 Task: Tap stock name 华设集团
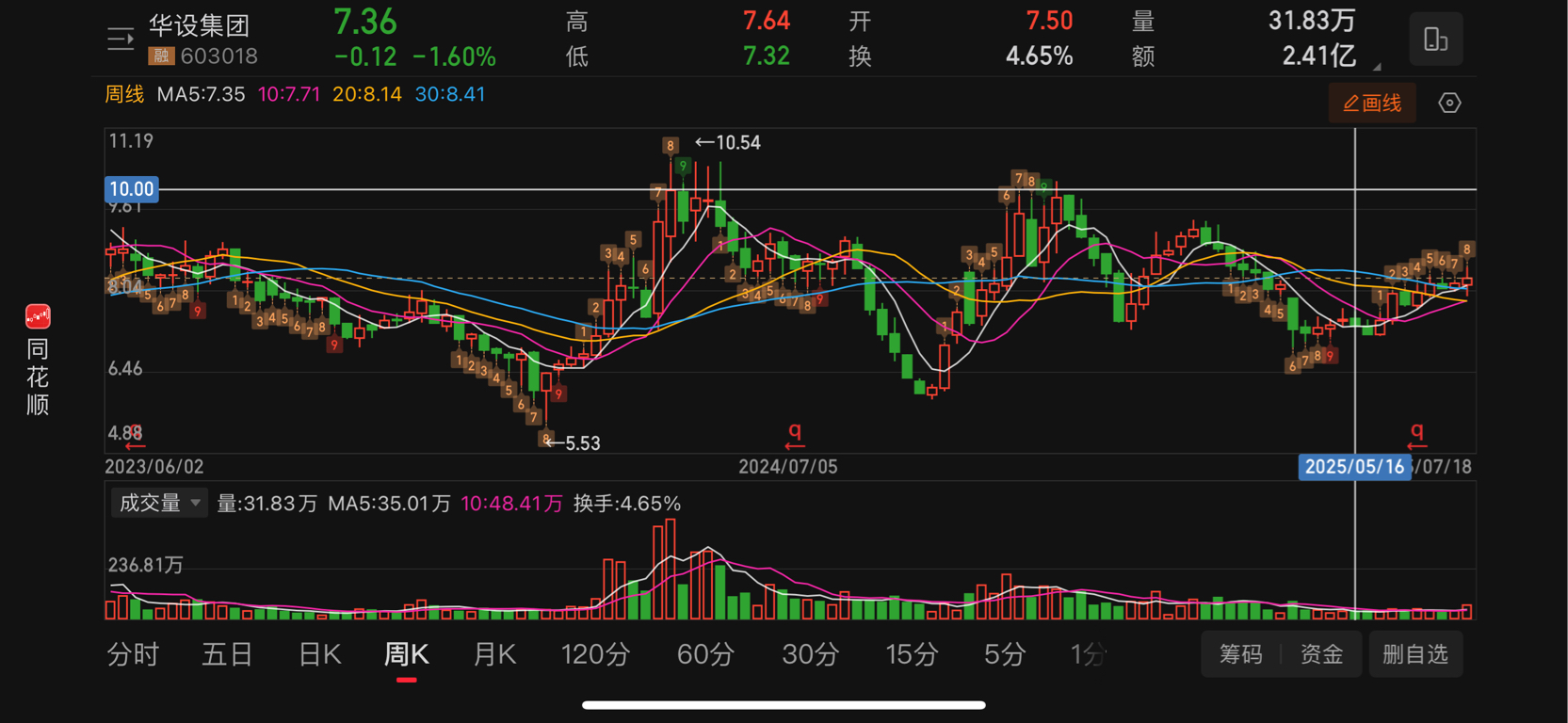tap(200, 25)
